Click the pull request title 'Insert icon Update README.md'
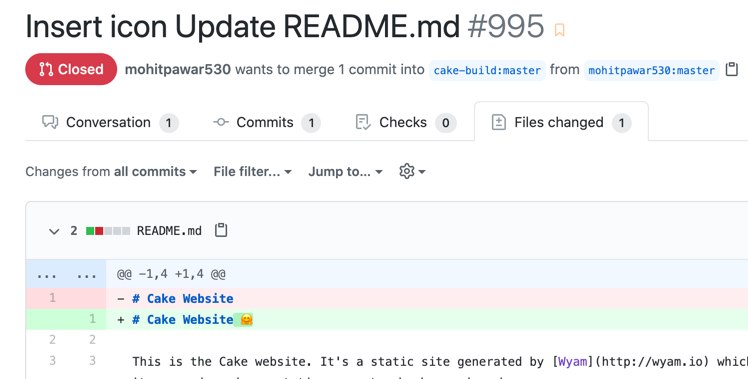Image resolution: width=748 pixels, height=379 pixels. coord(243,26)
